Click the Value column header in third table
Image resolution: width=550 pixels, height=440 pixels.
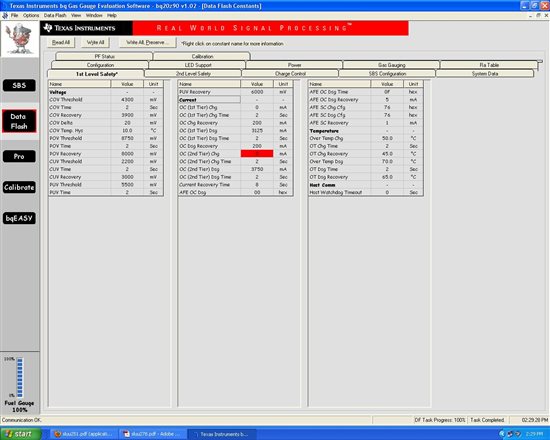[x=387, y=84]
